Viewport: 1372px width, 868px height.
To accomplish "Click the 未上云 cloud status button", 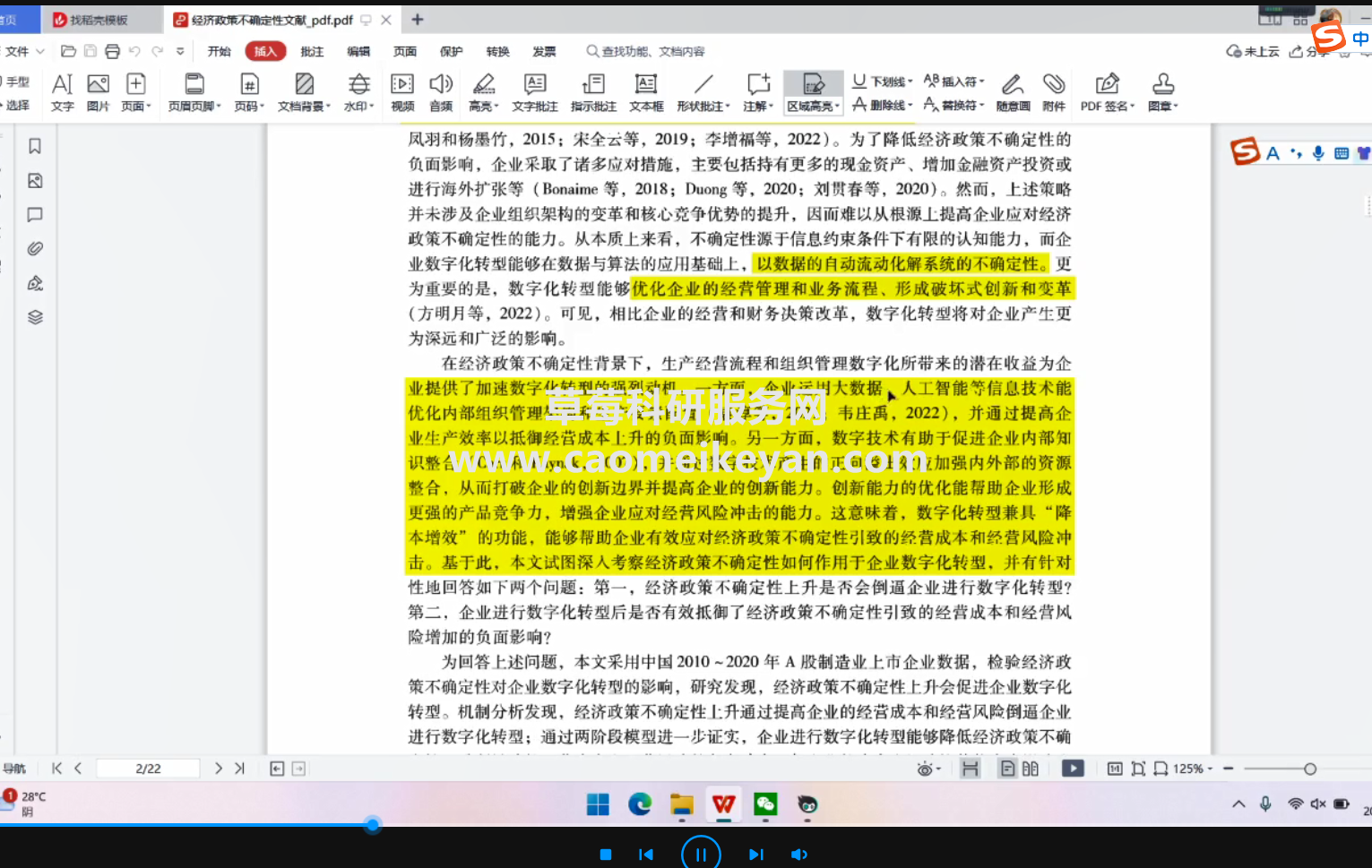I will pos(1253,51).
